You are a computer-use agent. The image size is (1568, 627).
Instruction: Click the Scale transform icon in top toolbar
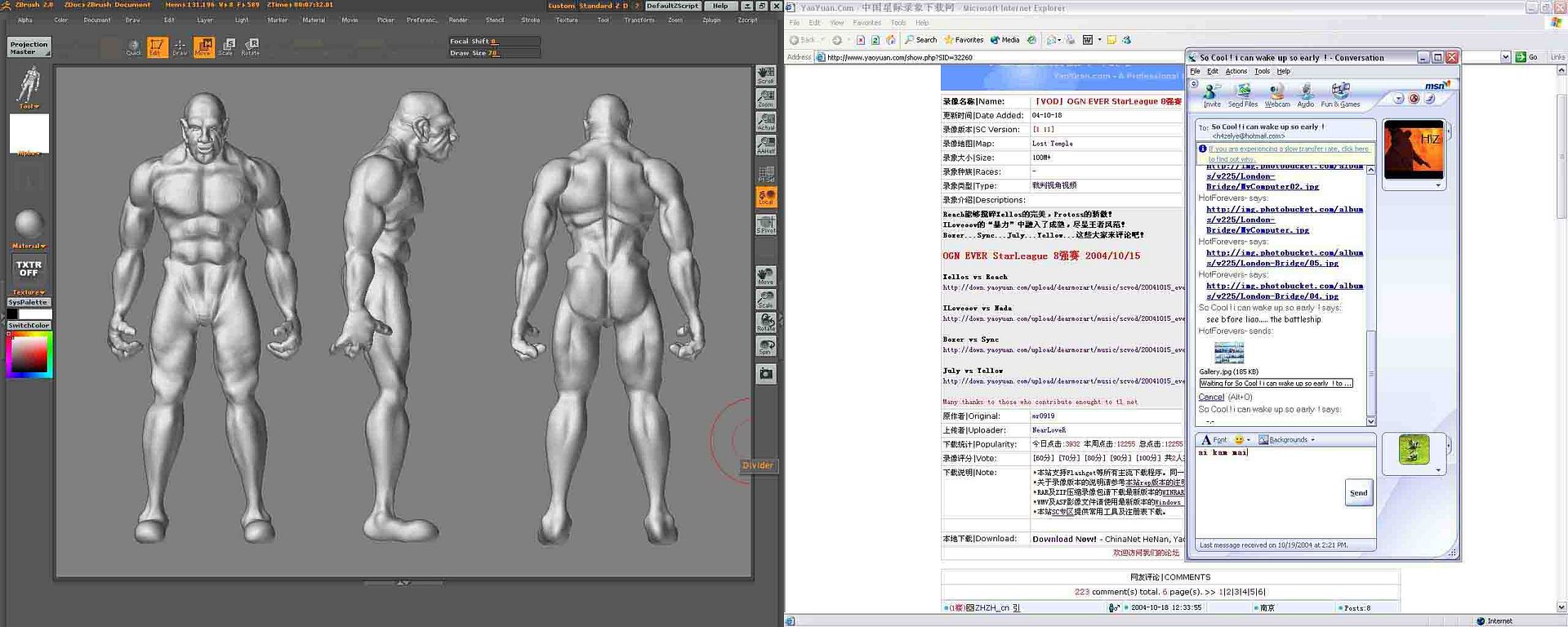click(x=226, y=47)
